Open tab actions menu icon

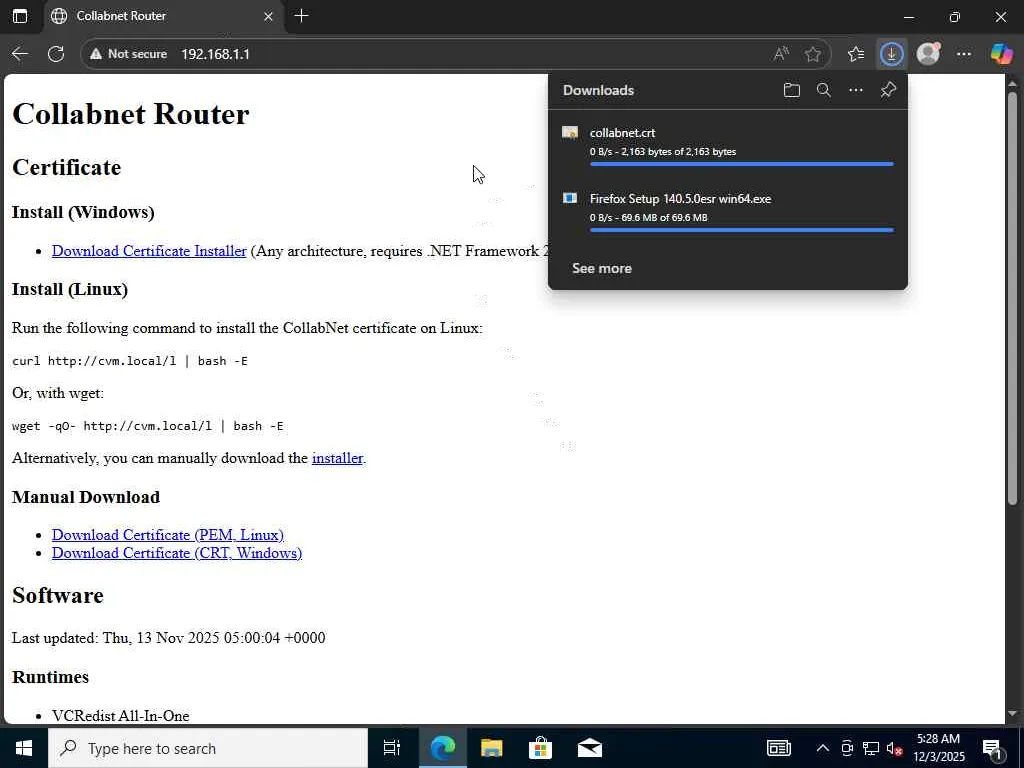point(20,16)
